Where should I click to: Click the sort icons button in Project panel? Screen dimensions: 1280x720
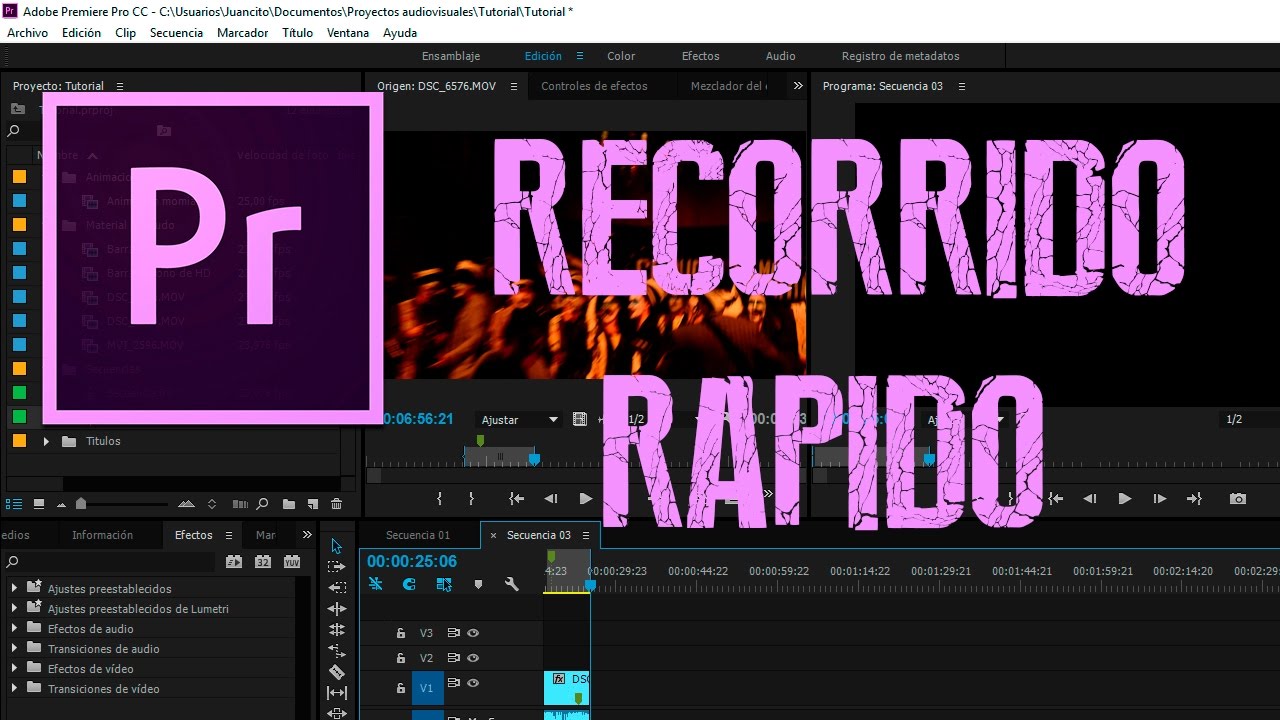click(x=211, y=504)
